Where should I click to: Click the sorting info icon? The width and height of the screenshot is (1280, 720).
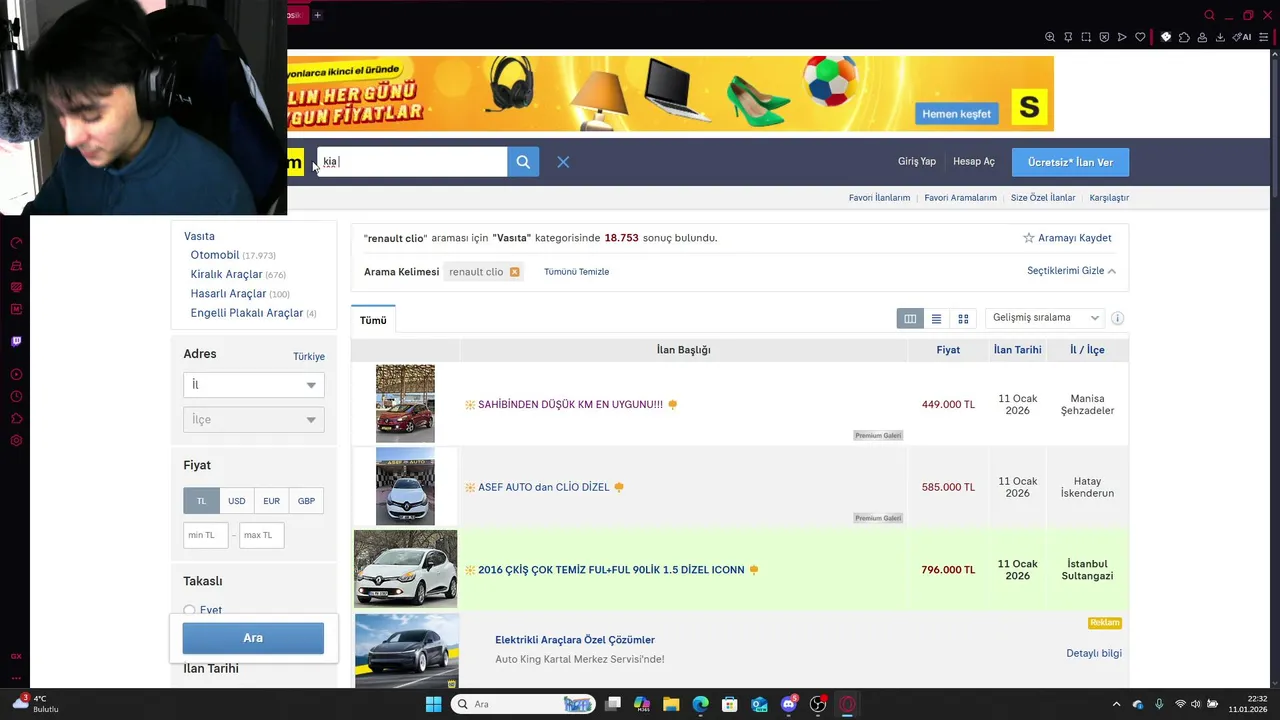(x=1117, y=318)
